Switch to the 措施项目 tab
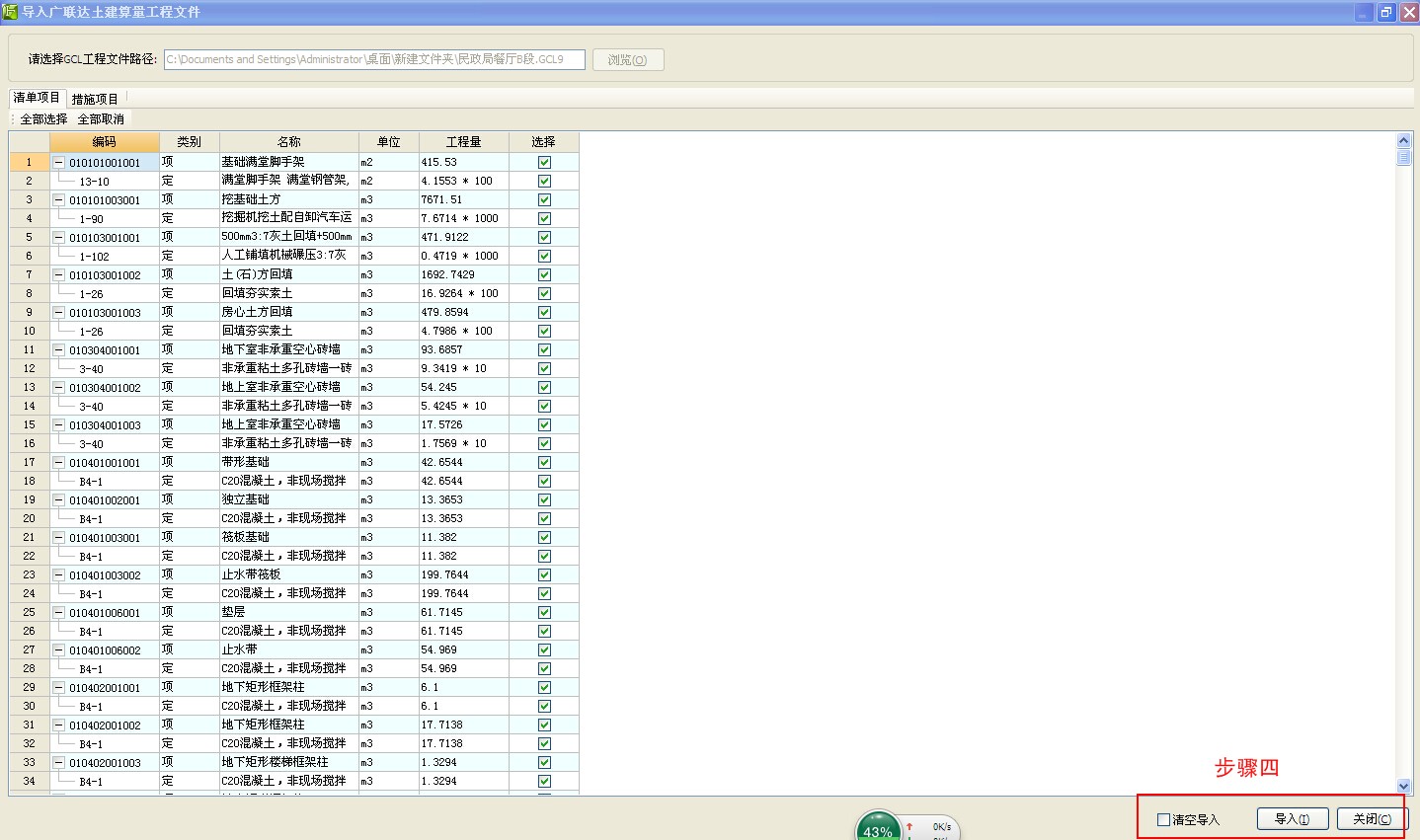Image resolution: width=1420 pixels, height=840 pixels. click(95, 99)
